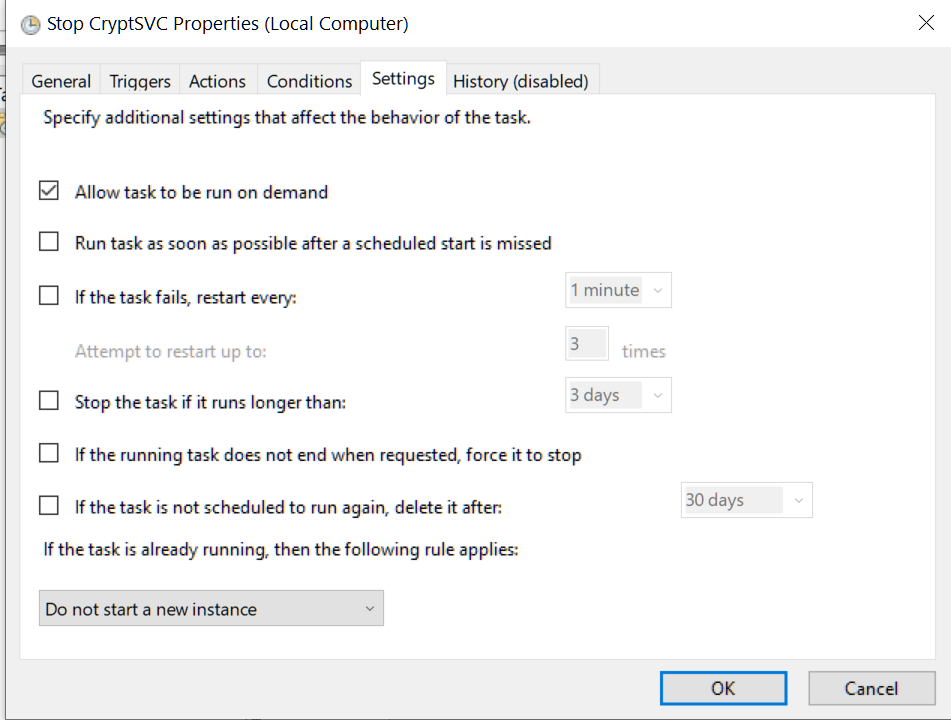
Task: Enable Run task as soon as possible after missed start
Action: 49,241
